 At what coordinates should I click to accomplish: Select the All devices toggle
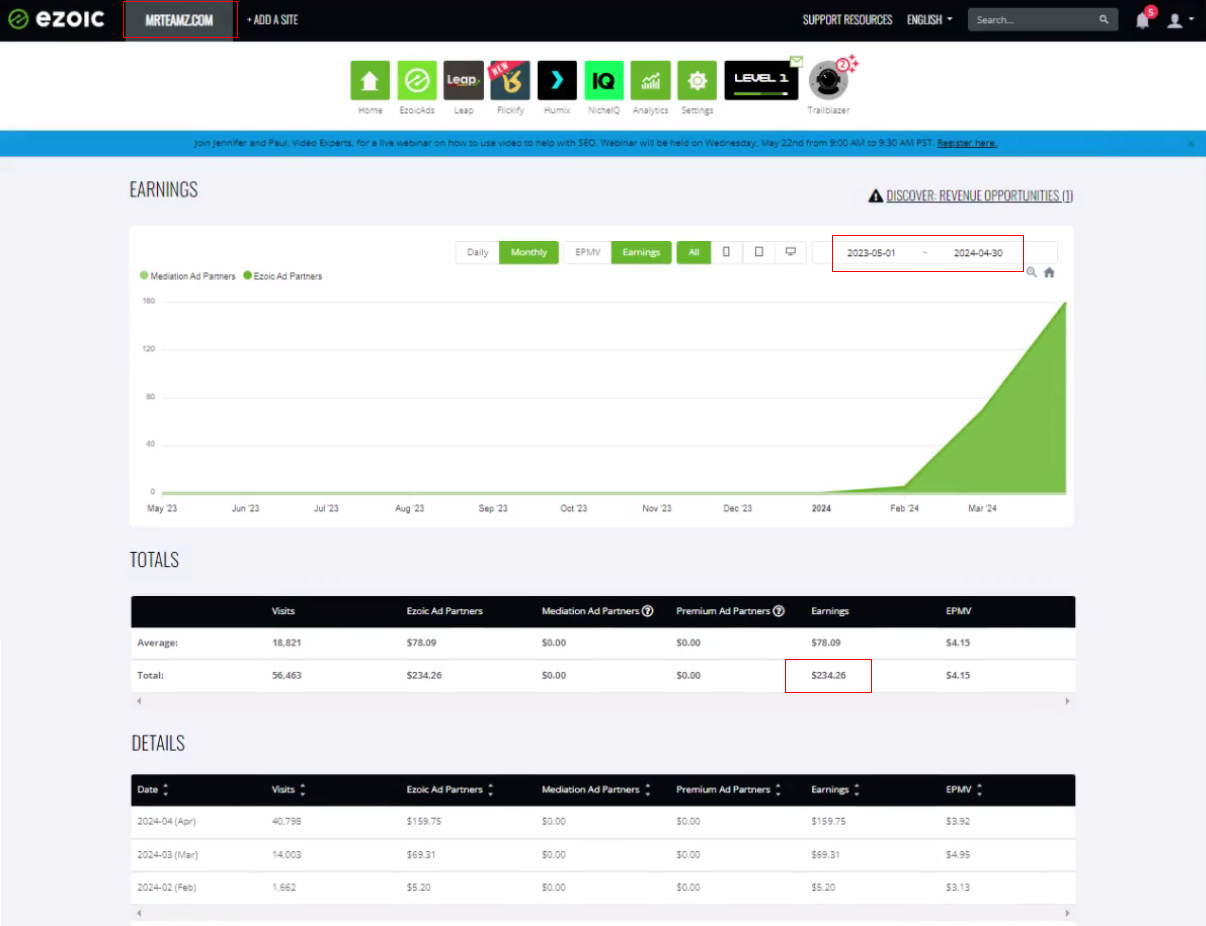pos(693,252)
